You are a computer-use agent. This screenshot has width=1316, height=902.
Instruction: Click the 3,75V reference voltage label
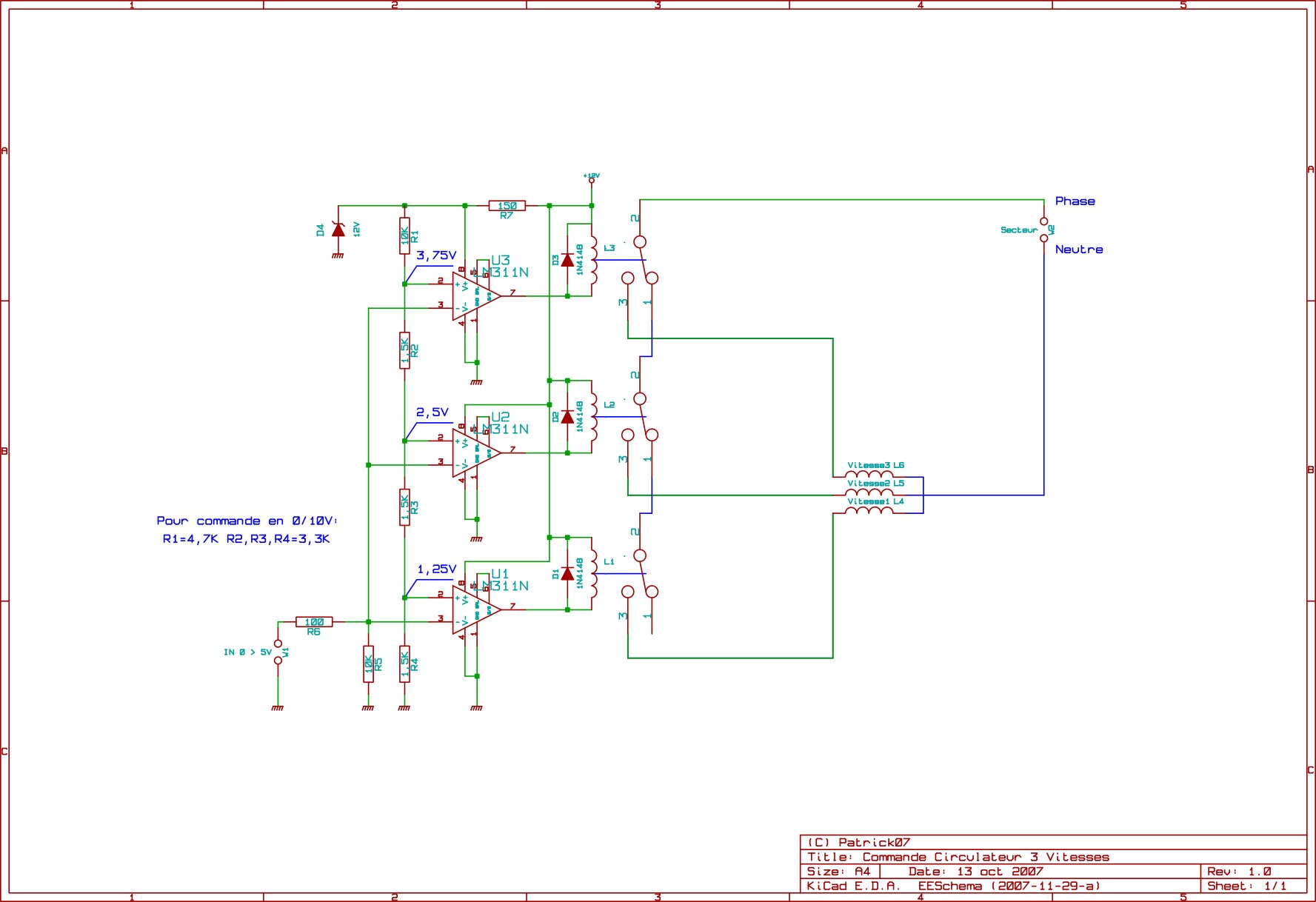(436, 255)
